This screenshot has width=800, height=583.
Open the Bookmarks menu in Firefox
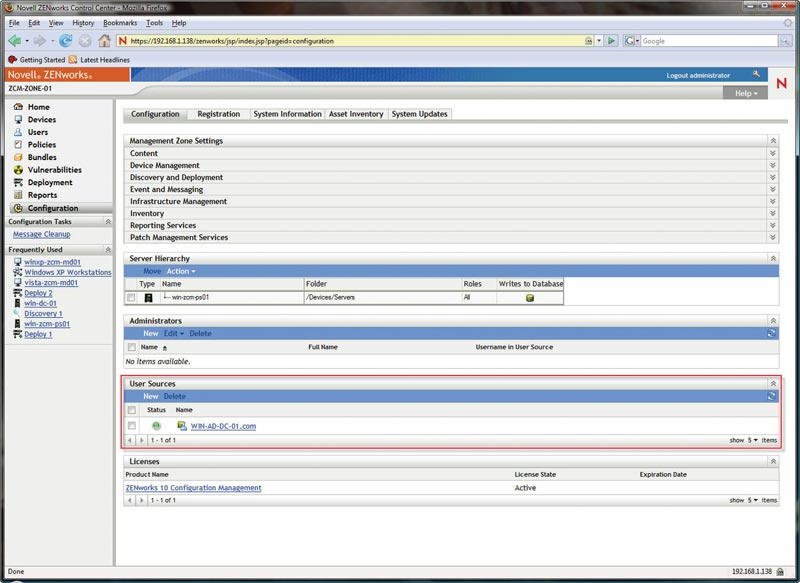[x=120, y=23]
